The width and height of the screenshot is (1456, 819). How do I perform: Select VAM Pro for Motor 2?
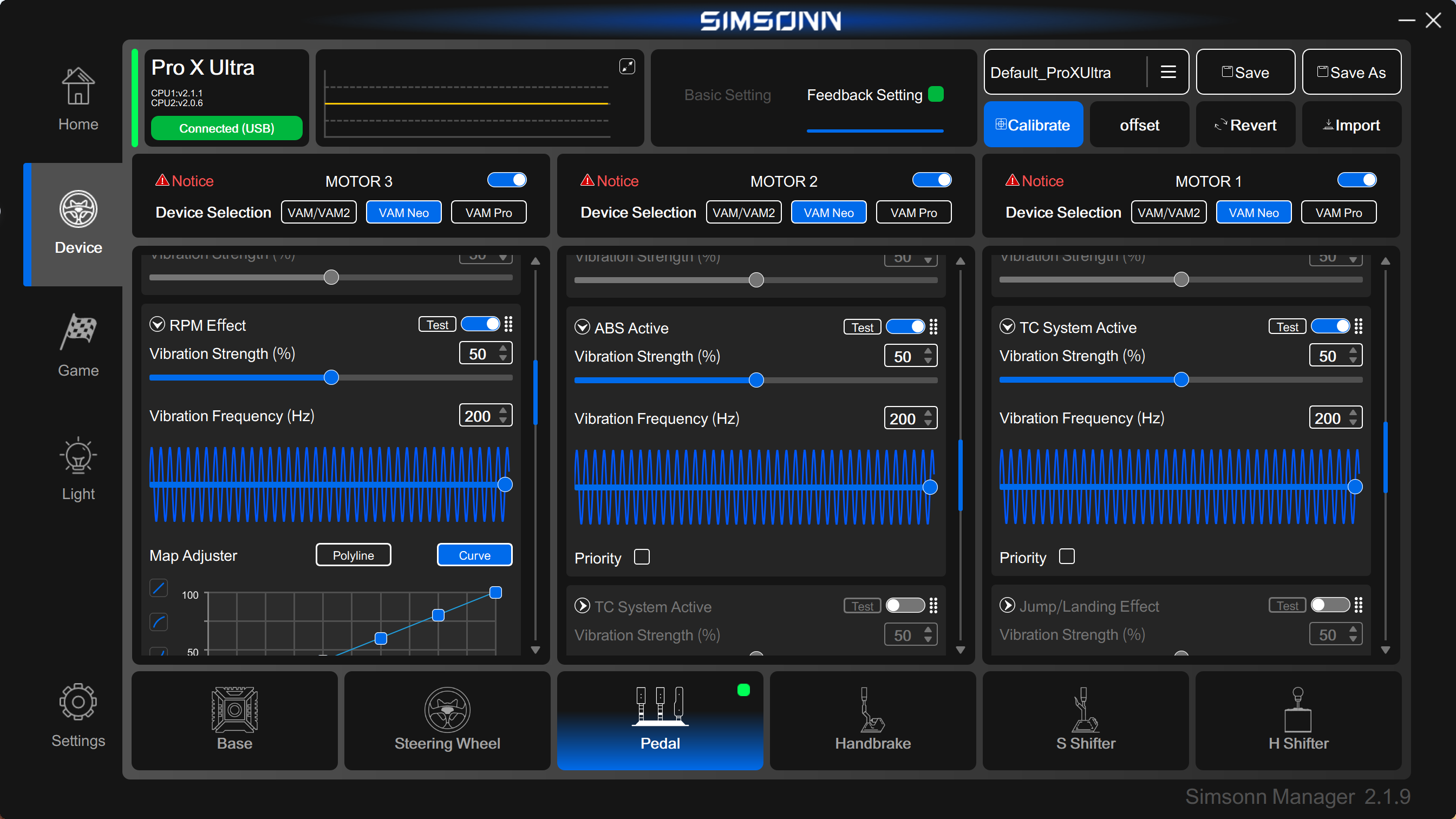tap(913, 213)
